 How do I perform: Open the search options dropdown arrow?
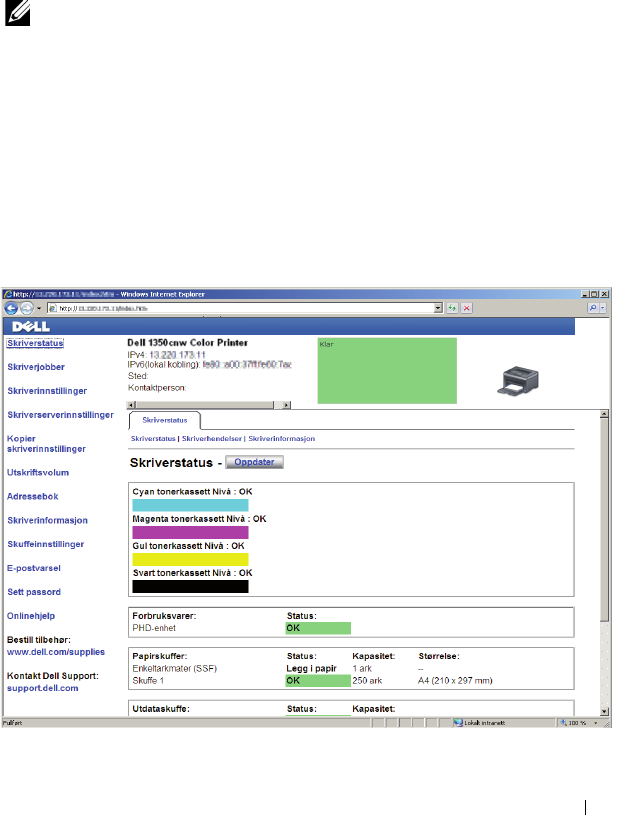pyautogui.click(x=603, y=308)
